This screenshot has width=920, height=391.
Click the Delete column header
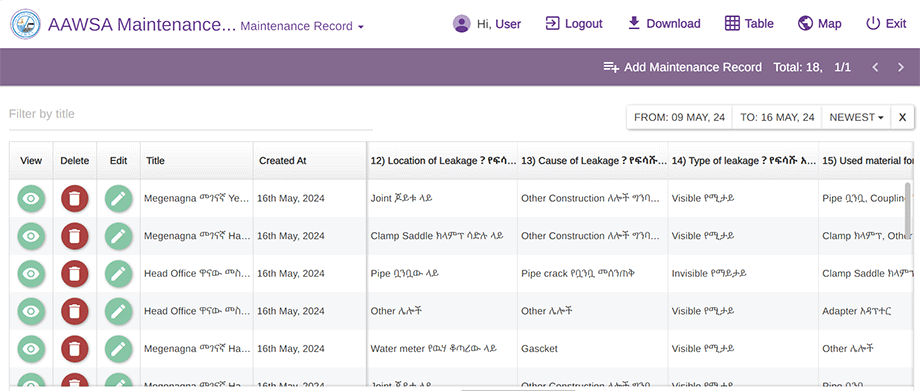pyautogui.click(x=75, y=160)
